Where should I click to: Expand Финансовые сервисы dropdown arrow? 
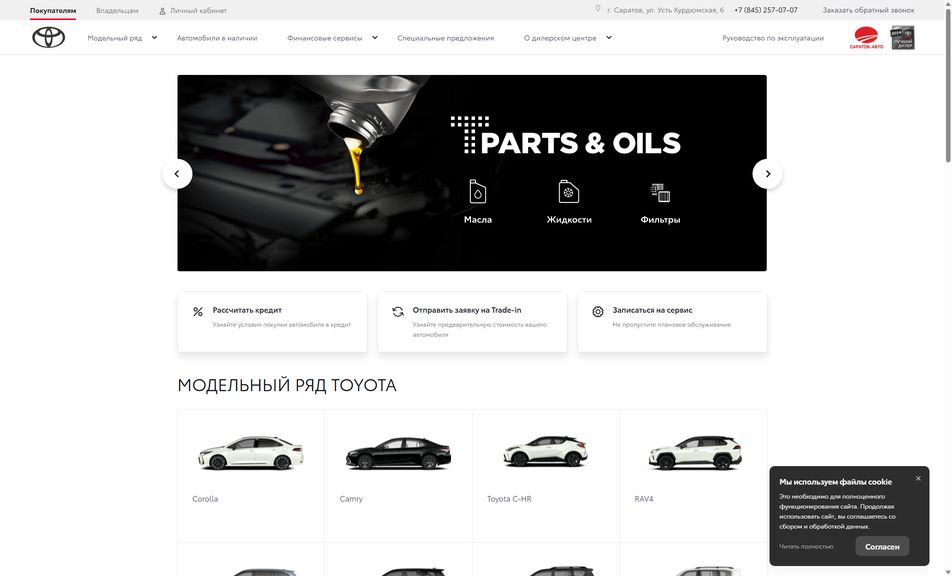375,38
